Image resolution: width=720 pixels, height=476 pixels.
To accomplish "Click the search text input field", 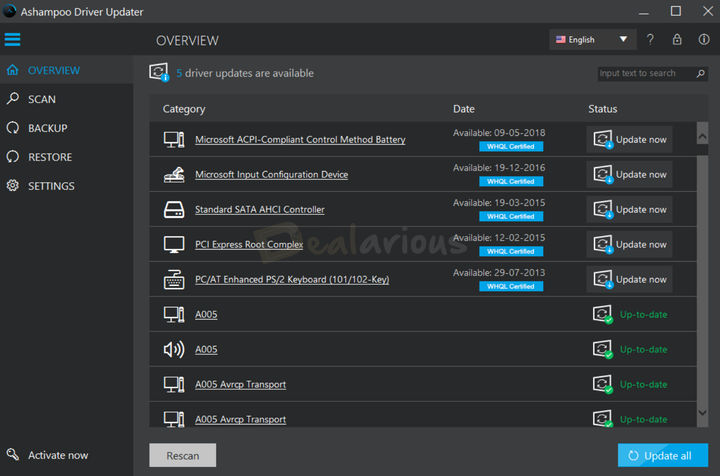I will coord(647,73).
